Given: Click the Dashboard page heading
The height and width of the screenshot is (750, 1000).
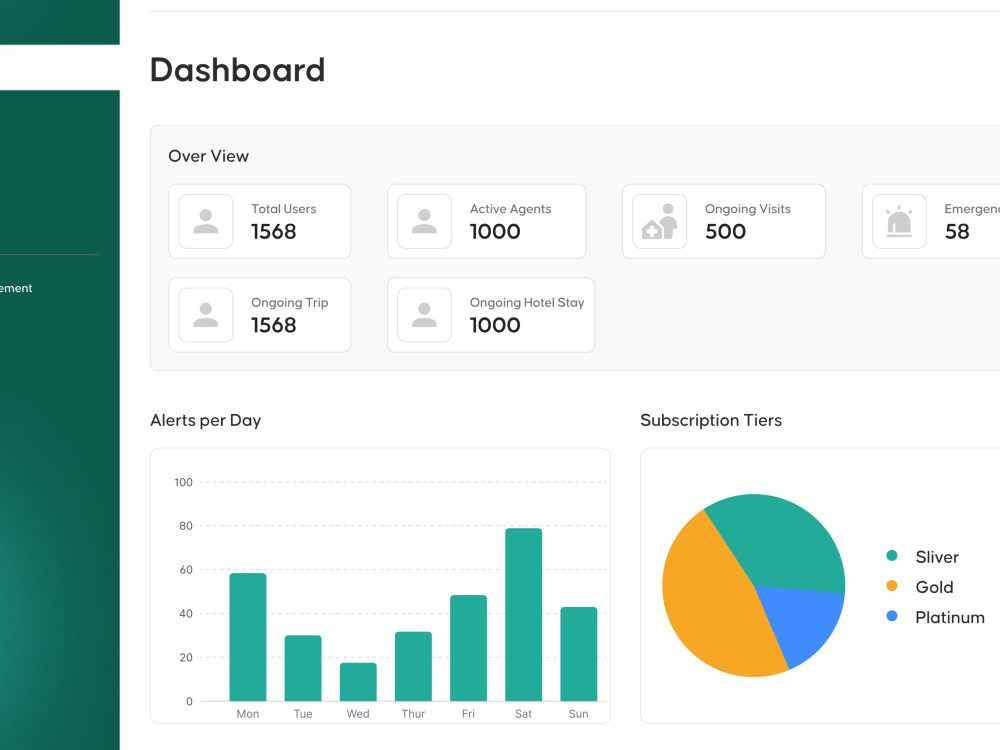Looking at the screenshot, I should coord(237,70).
